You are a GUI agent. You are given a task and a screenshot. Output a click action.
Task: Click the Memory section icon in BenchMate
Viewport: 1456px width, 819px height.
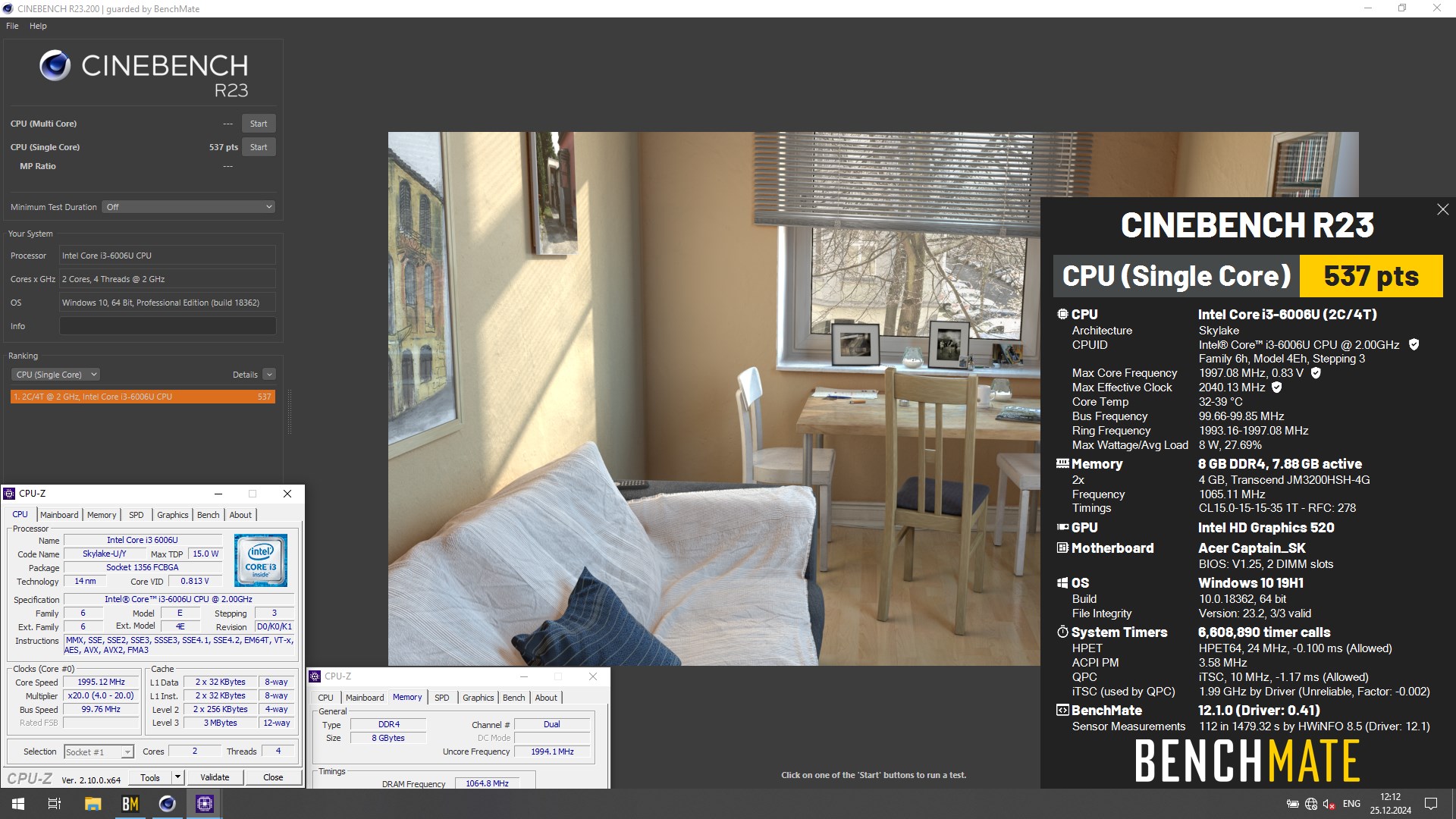tap(1062, 463)
